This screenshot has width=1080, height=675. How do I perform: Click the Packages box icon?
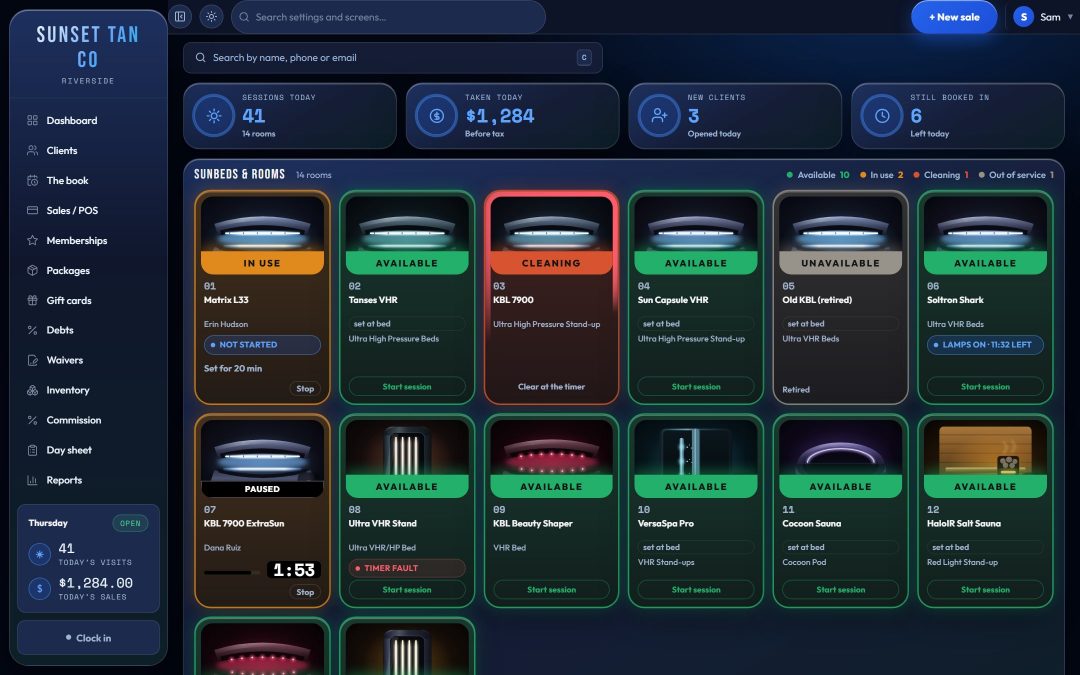(32, 271)
